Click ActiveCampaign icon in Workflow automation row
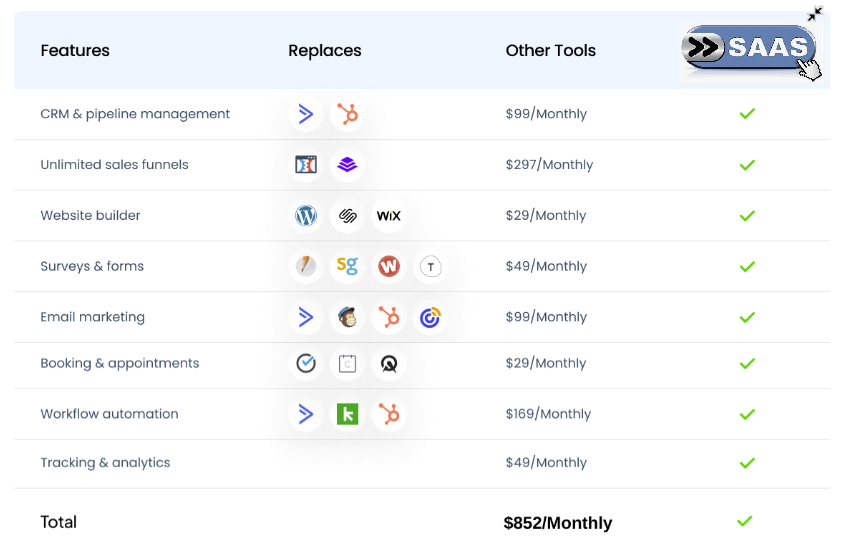 tap(306, 414)
